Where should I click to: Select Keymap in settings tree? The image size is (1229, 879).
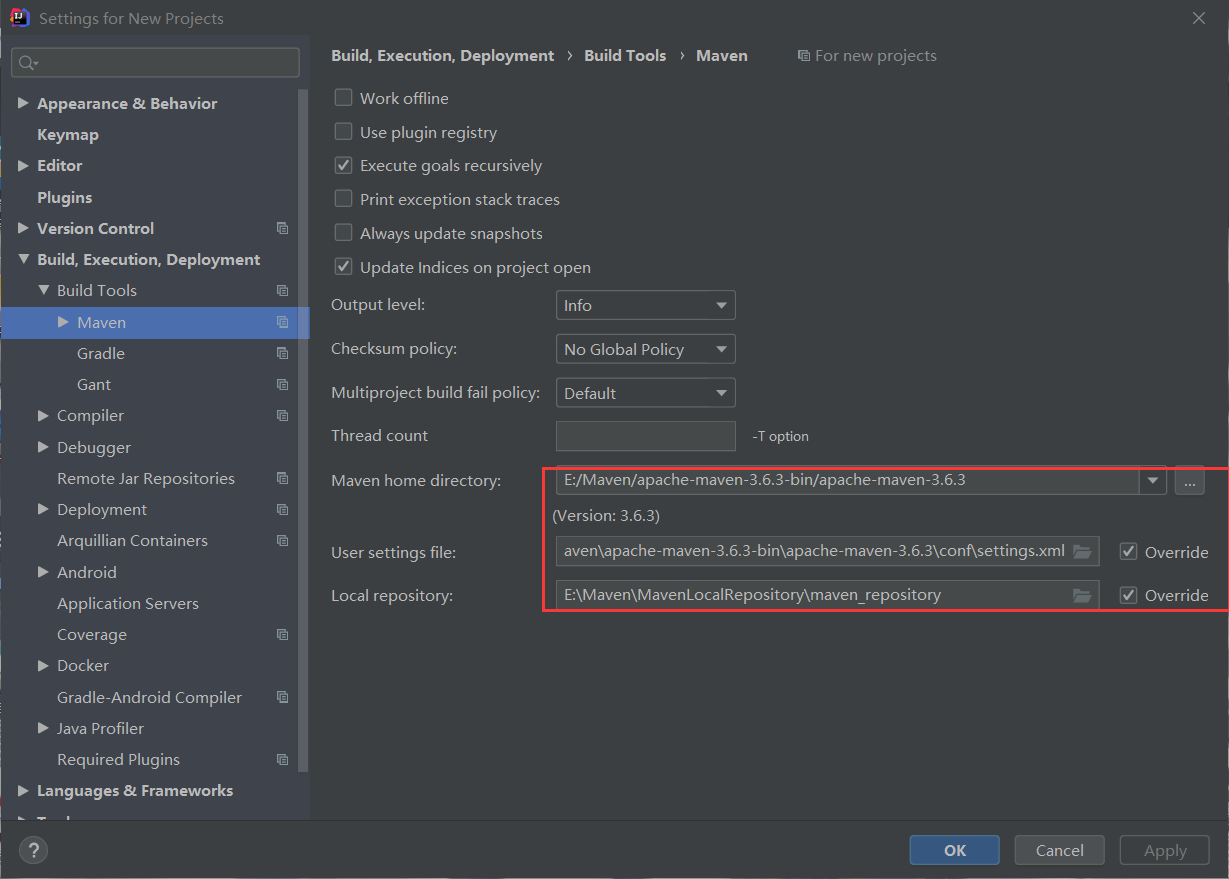pyautogui.click(x=68, y=134)
